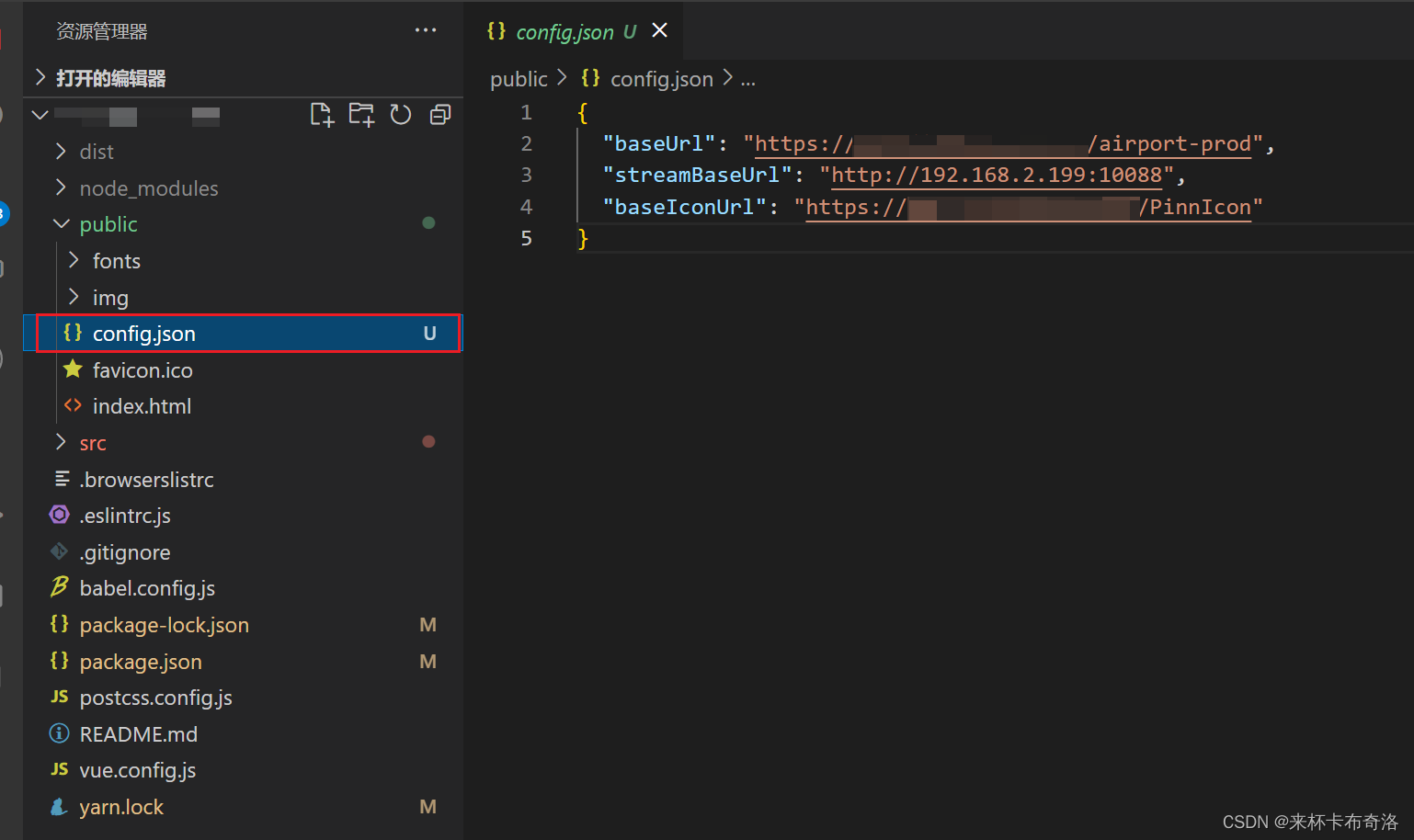Image resolution: width=1414 pixels, height=840 pixels.
Task: Open favicon.ico file
Action: [243, 370]
